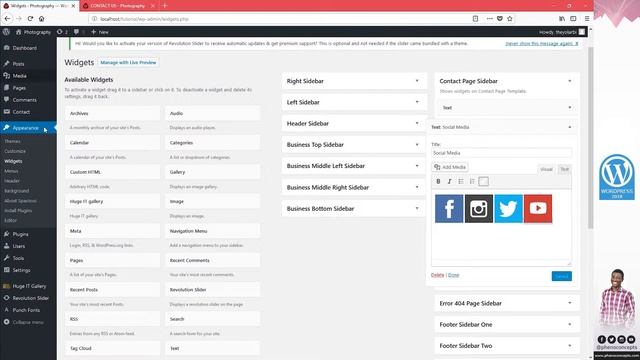Toggle reader view icon in address bar
Image resolution: width=640 pixels, height=360 pixels.
tap(476, 18)
